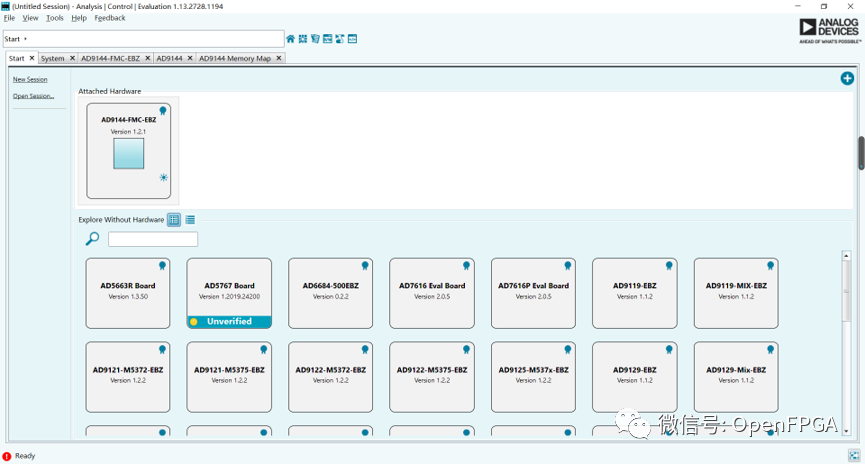
Task: Open the Help menu
Action: pos(79,18)
